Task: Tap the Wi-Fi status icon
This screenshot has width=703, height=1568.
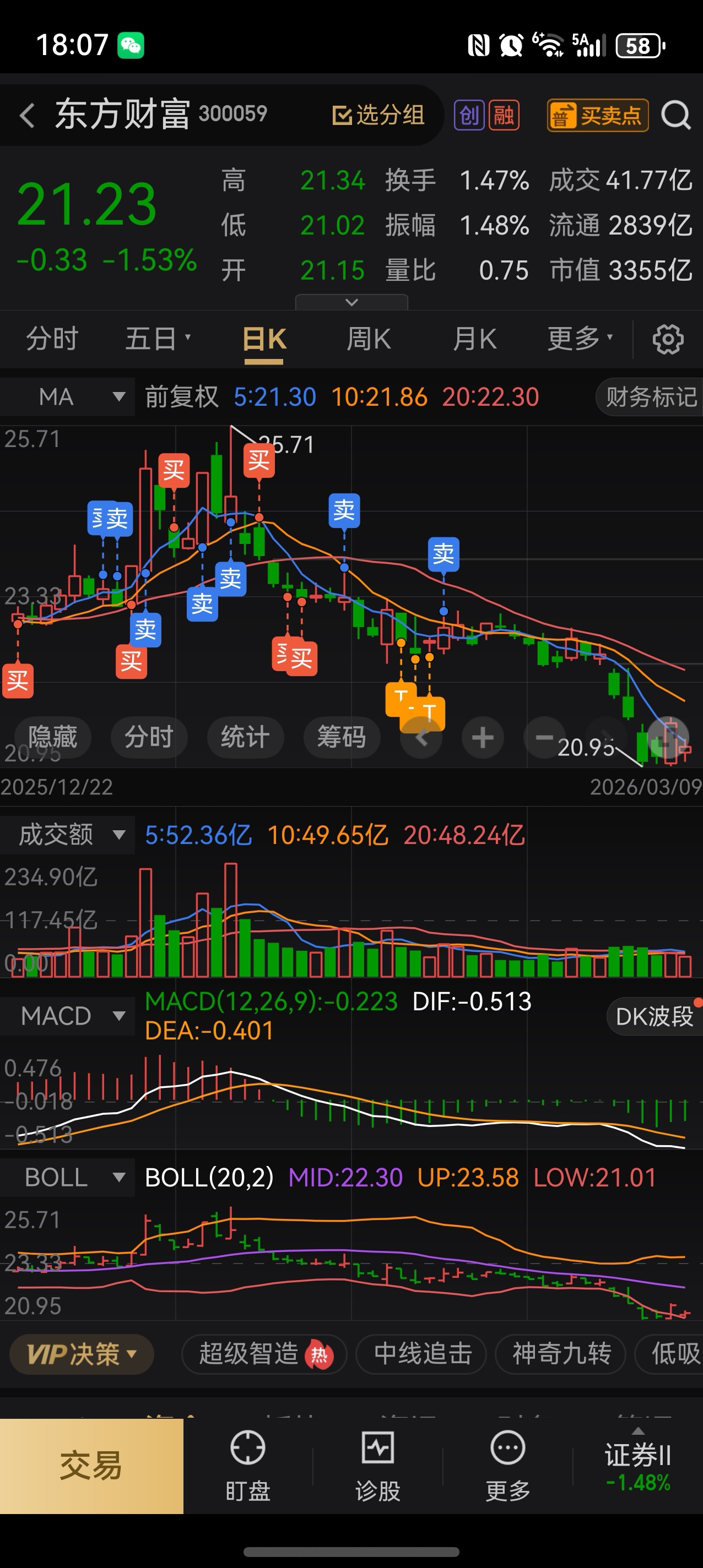Action: (548, 45)
